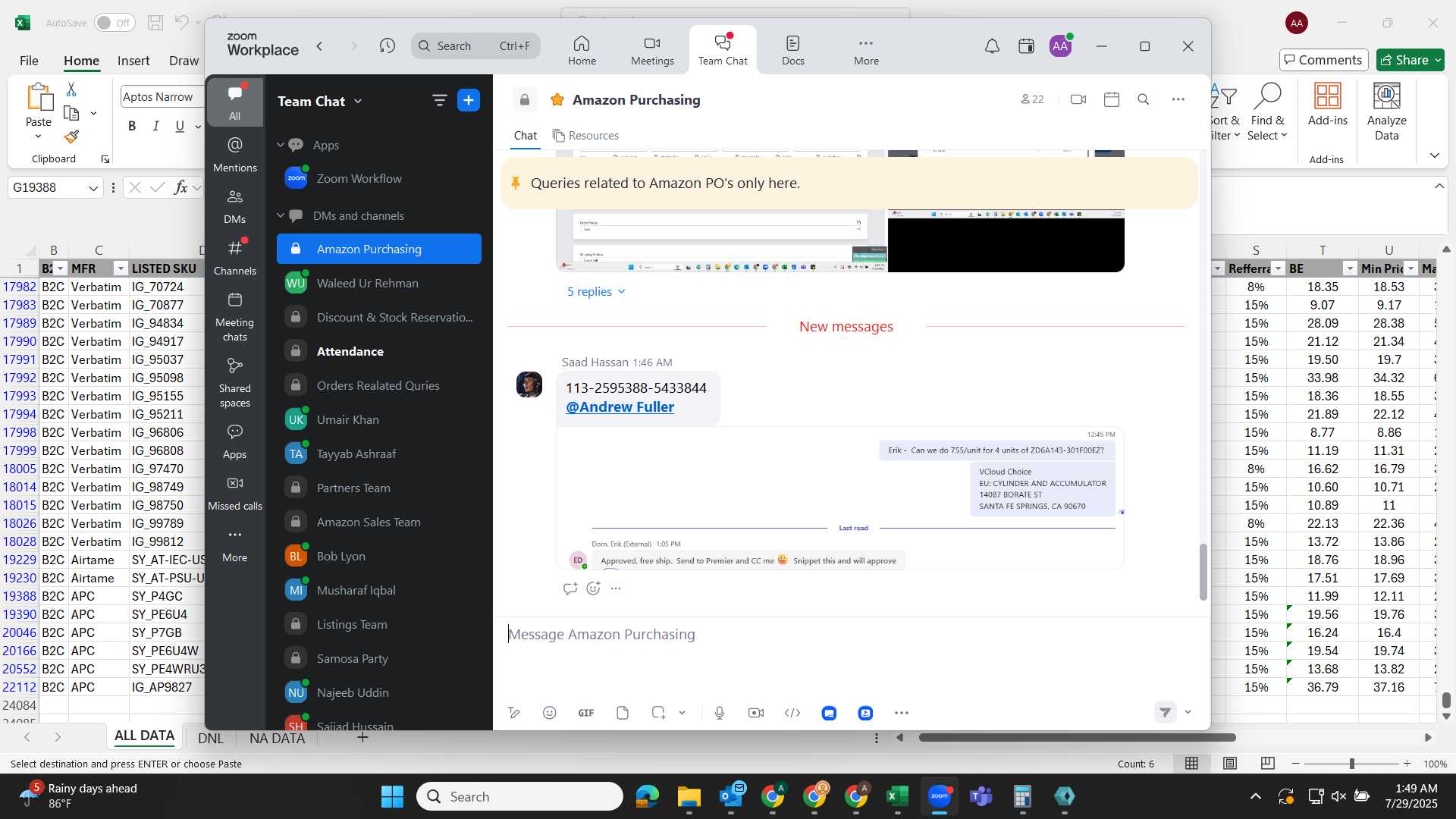Switch to NA DATA sheet
Image resolution: width=1456 pixels, height=819 pixels.
(277, 738)
